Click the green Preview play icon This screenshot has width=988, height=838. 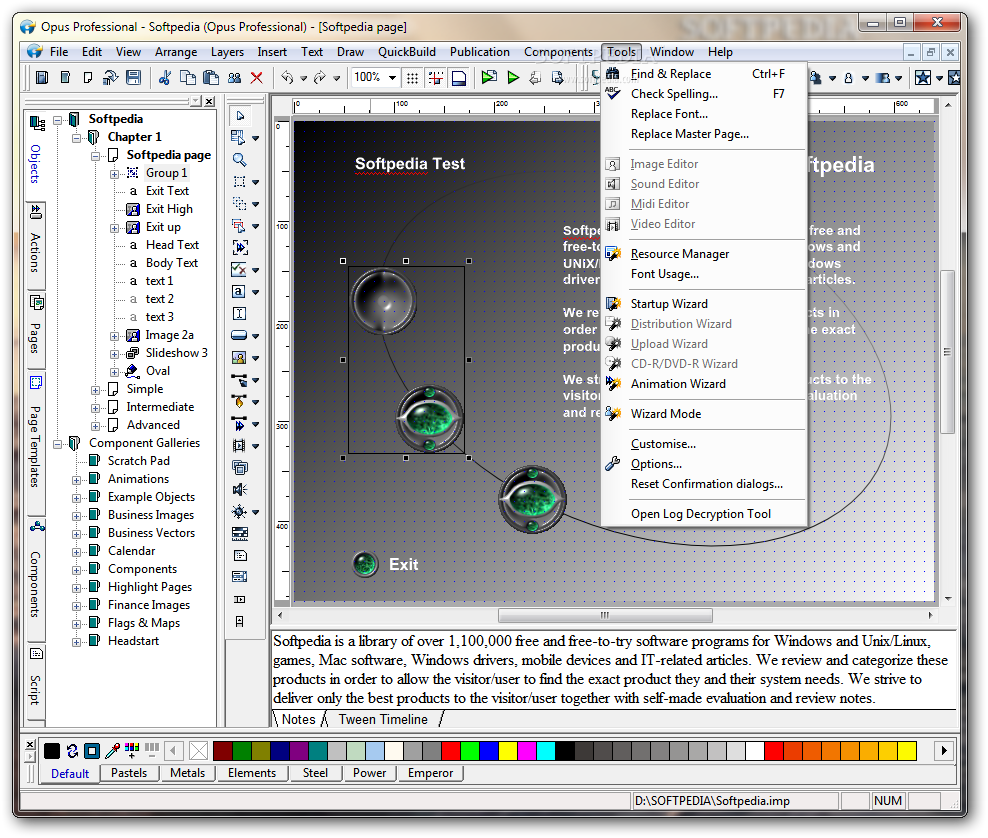(x=513, y=77)
